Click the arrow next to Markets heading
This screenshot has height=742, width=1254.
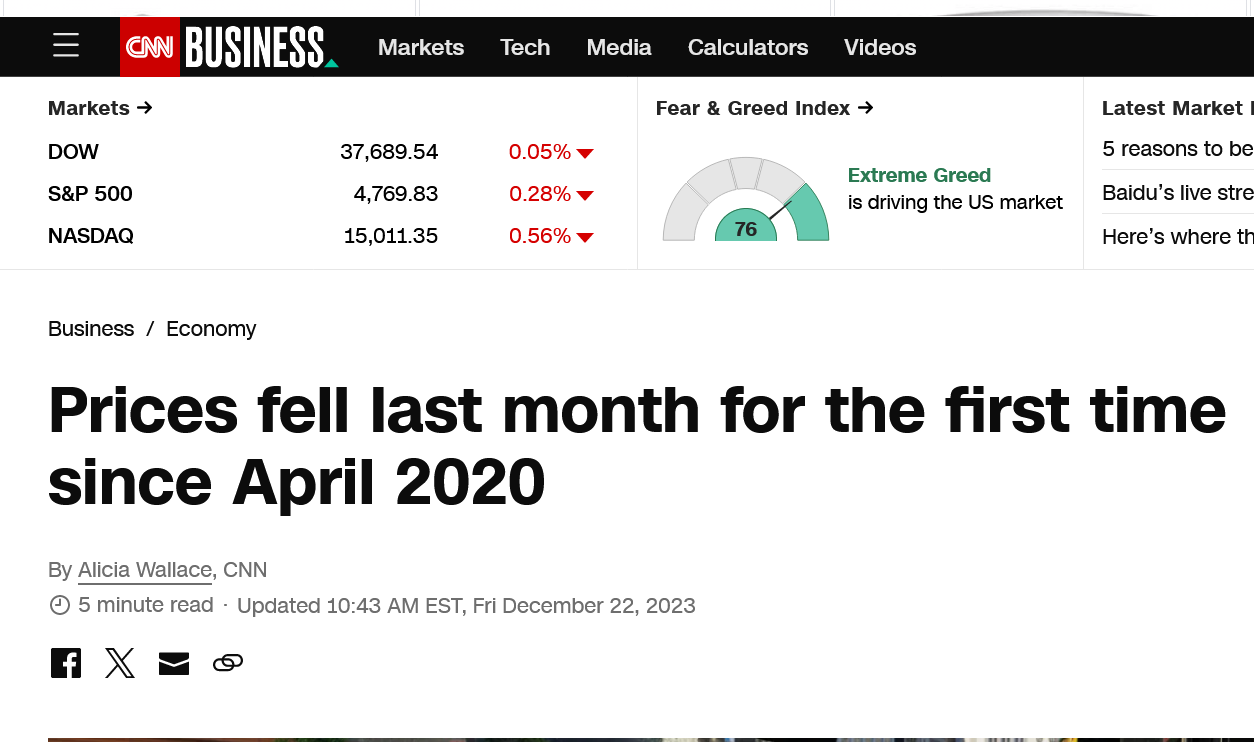(144, 107)
